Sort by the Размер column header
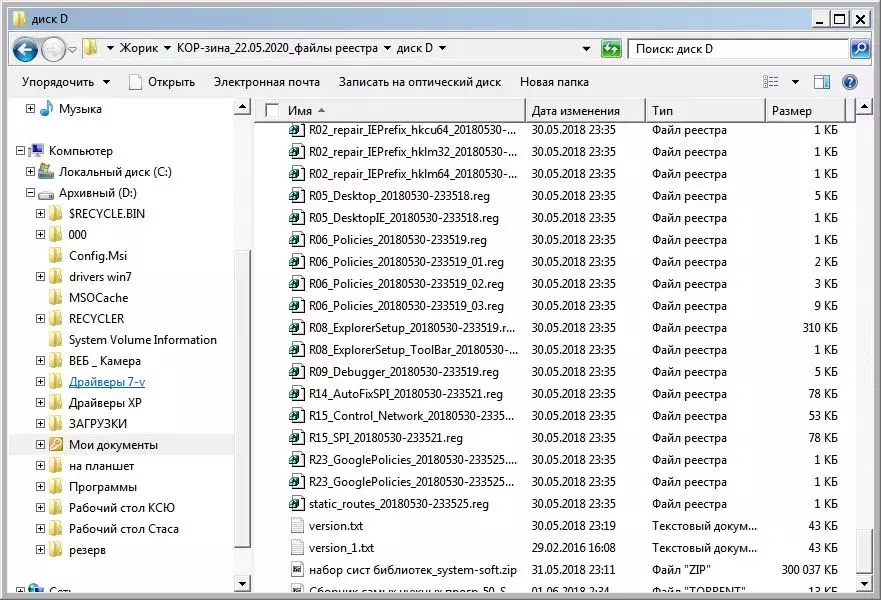881x600 pixels. point(805,111)
